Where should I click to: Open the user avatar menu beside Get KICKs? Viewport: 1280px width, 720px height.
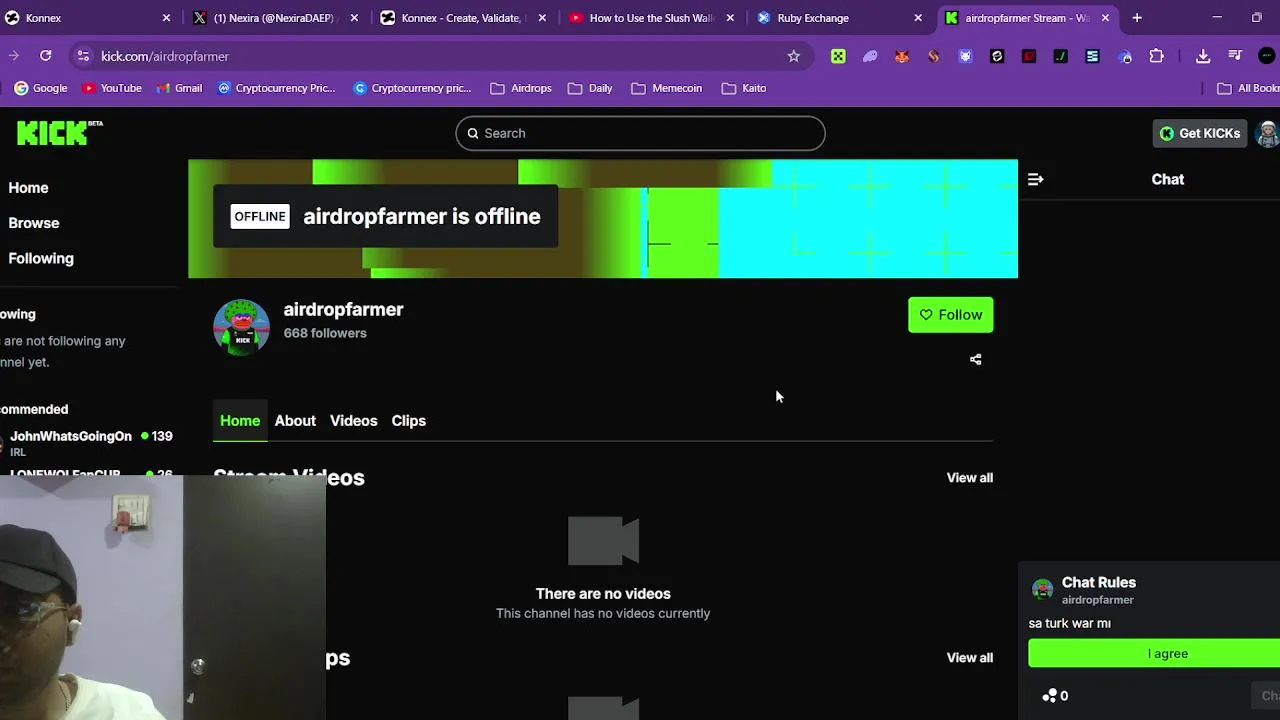pyautogui.click(x=1267, y=133)
